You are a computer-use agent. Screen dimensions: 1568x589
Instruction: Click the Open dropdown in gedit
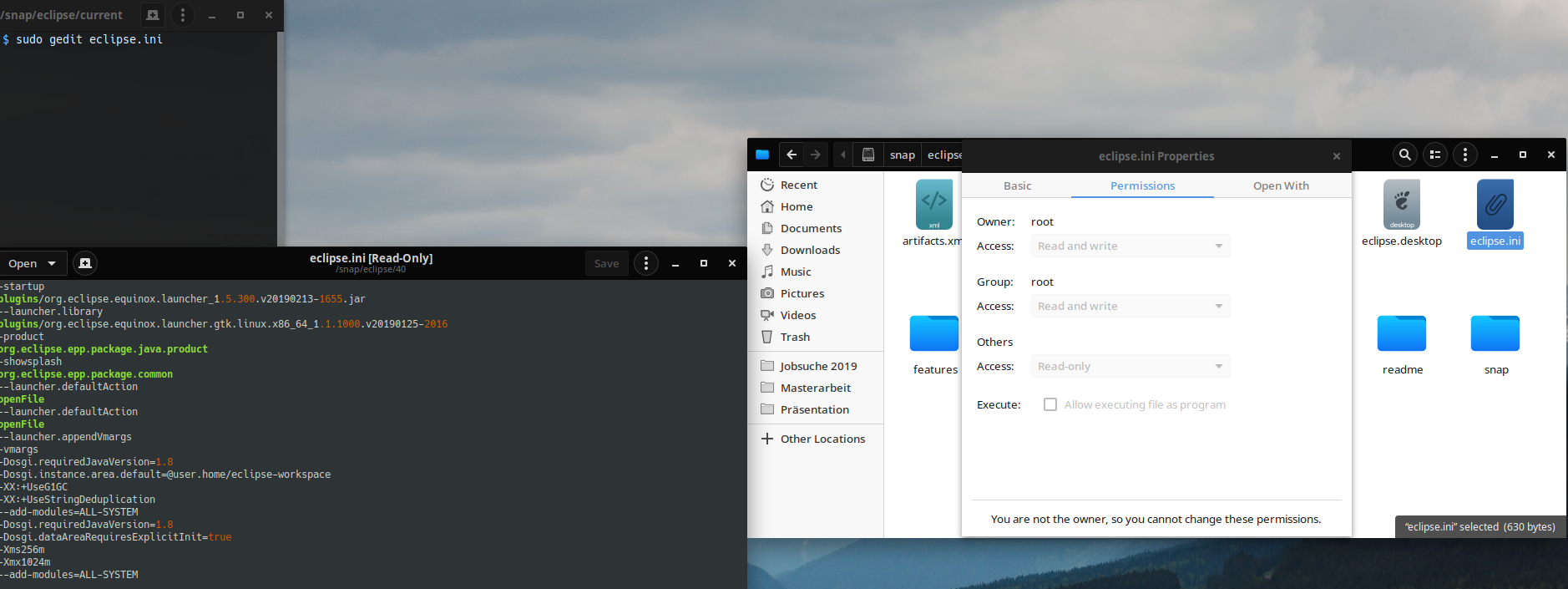[33, 263]
